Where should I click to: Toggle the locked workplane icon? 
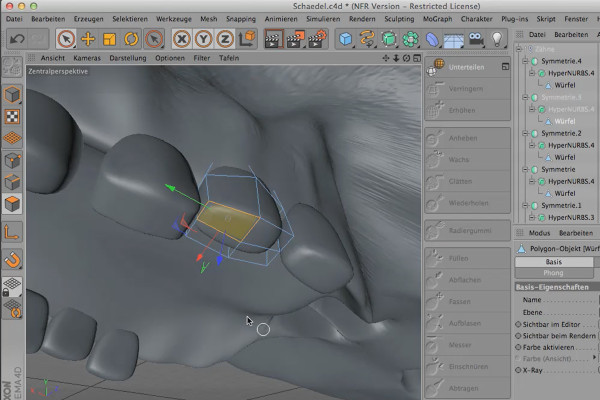click(11, 286)
